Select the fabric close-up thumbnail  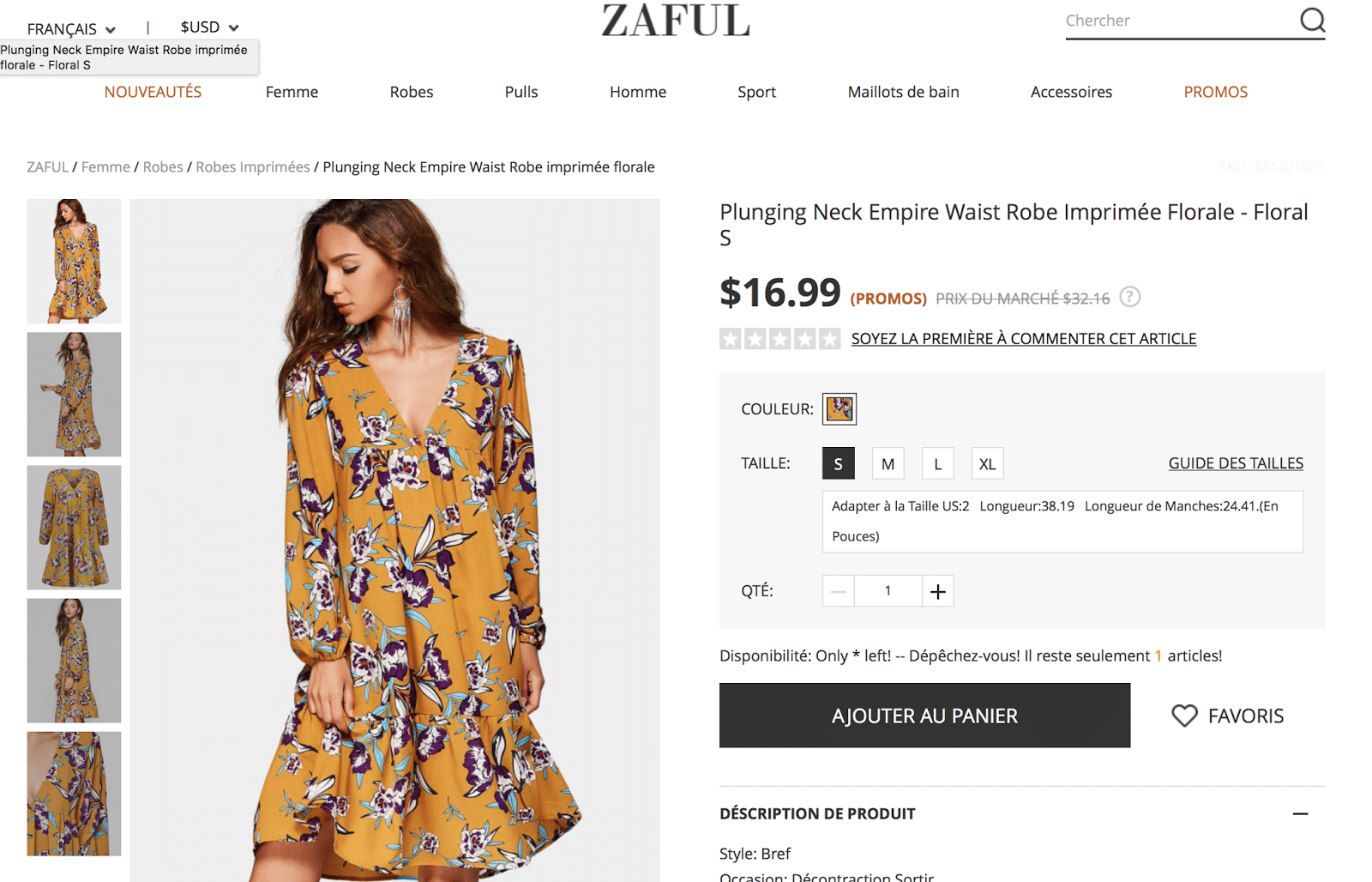[74, 794]
